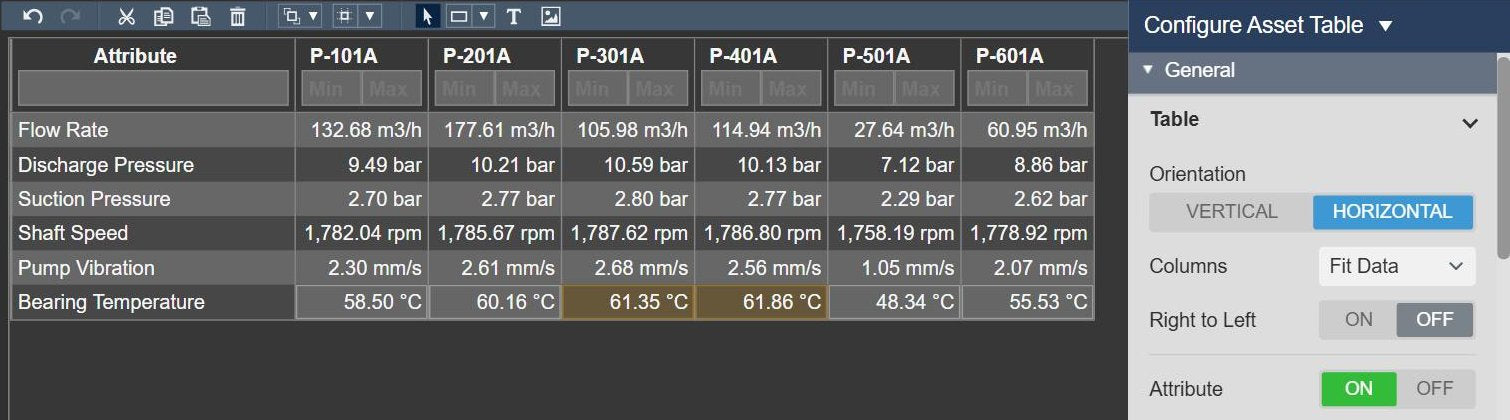The height and width of the screenshot is (420, 1510).
Task: Turn Right to Left ON
Action: point(1358,320)
